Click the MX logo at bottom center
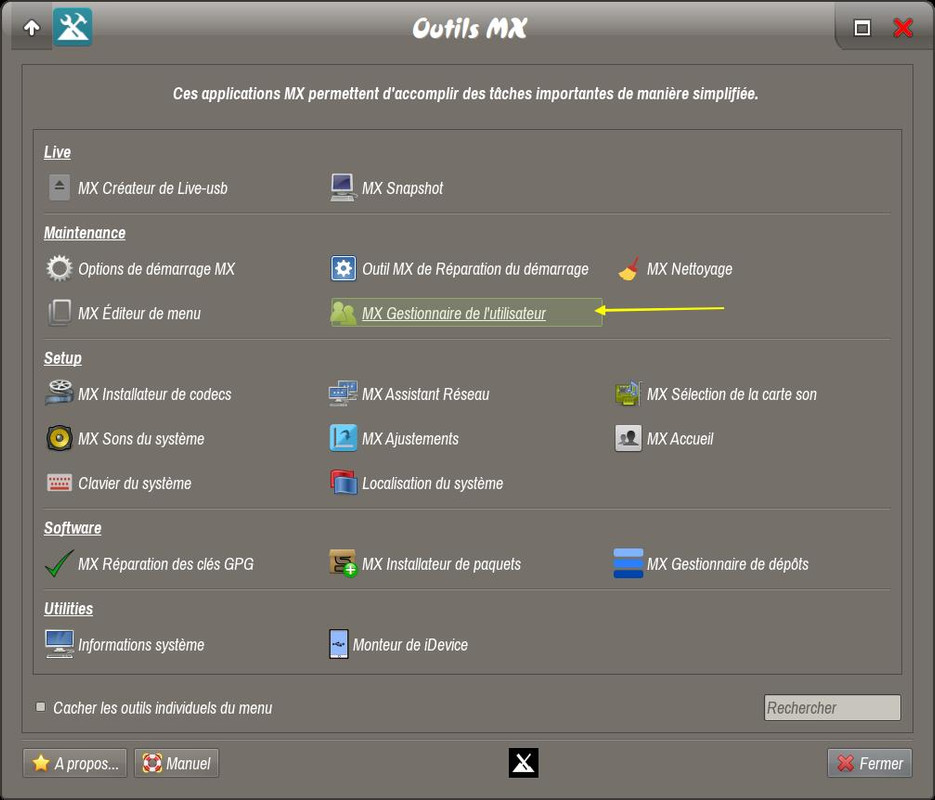 coord(524,762)
